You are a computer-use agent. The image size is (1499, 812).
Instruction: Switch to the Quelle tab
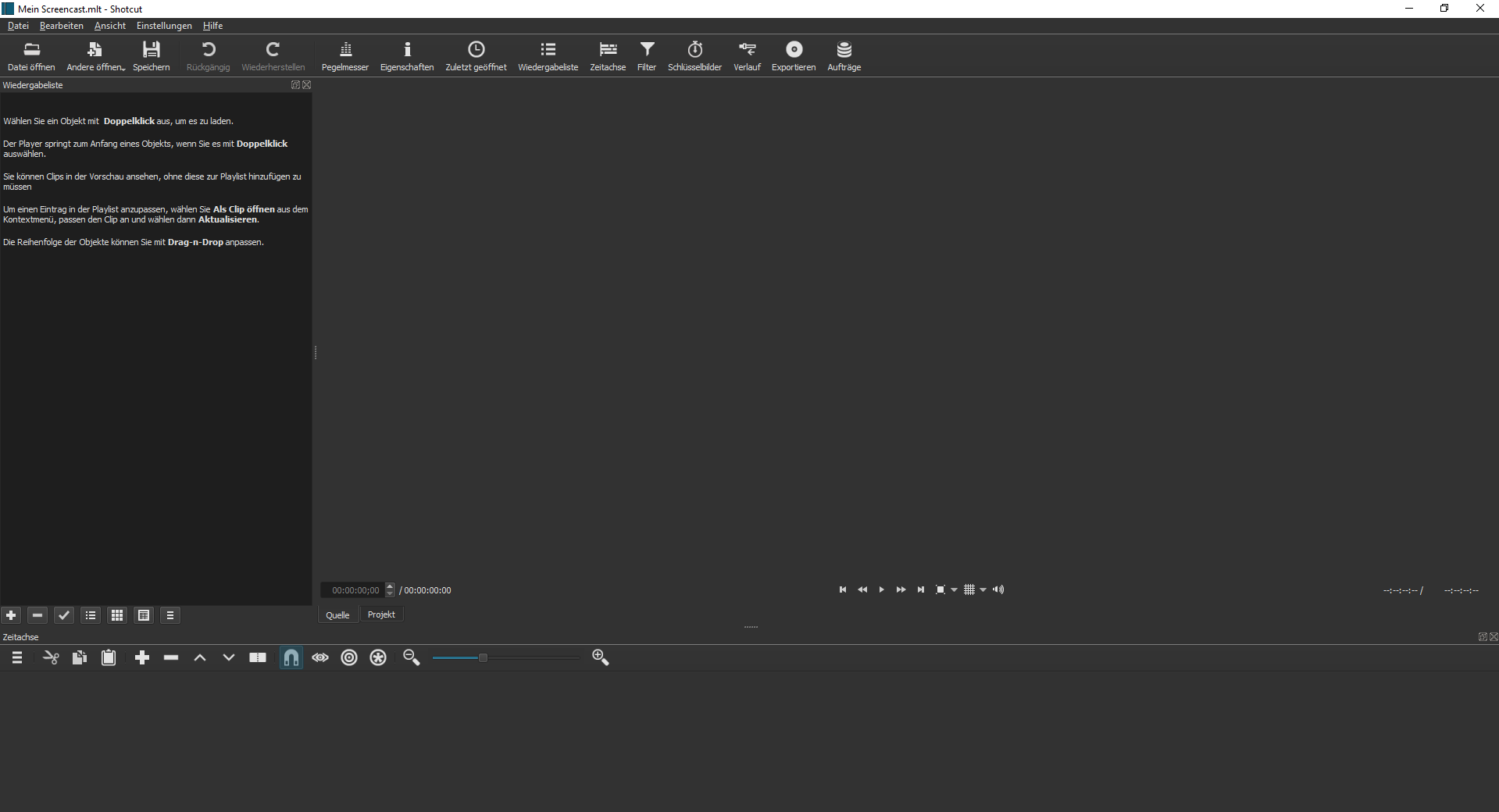[x=337, y=614]
